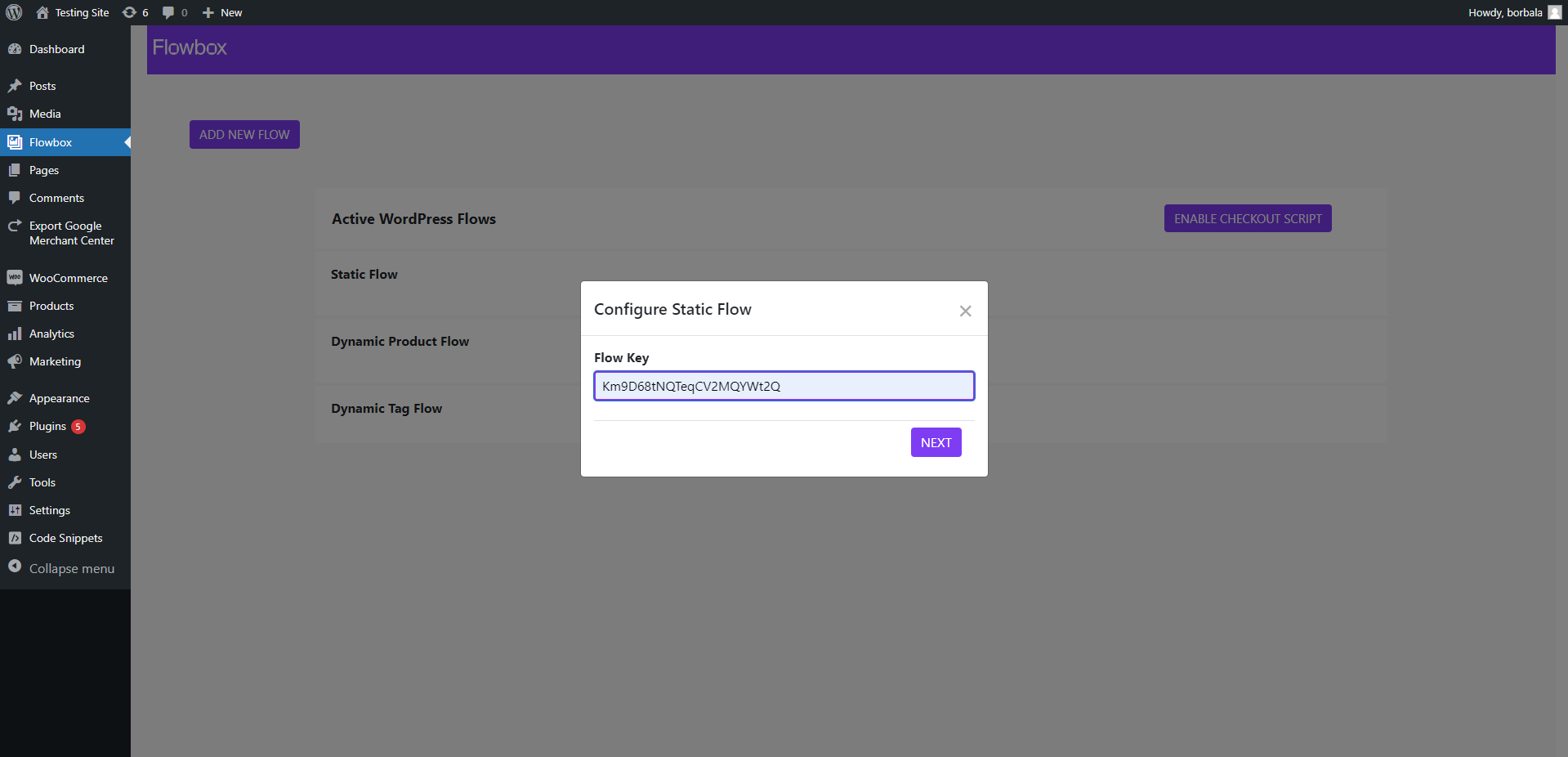Click ADD NEW FLOW button
This screenshot has width=1568, height=757.
[x=244, y=135]
